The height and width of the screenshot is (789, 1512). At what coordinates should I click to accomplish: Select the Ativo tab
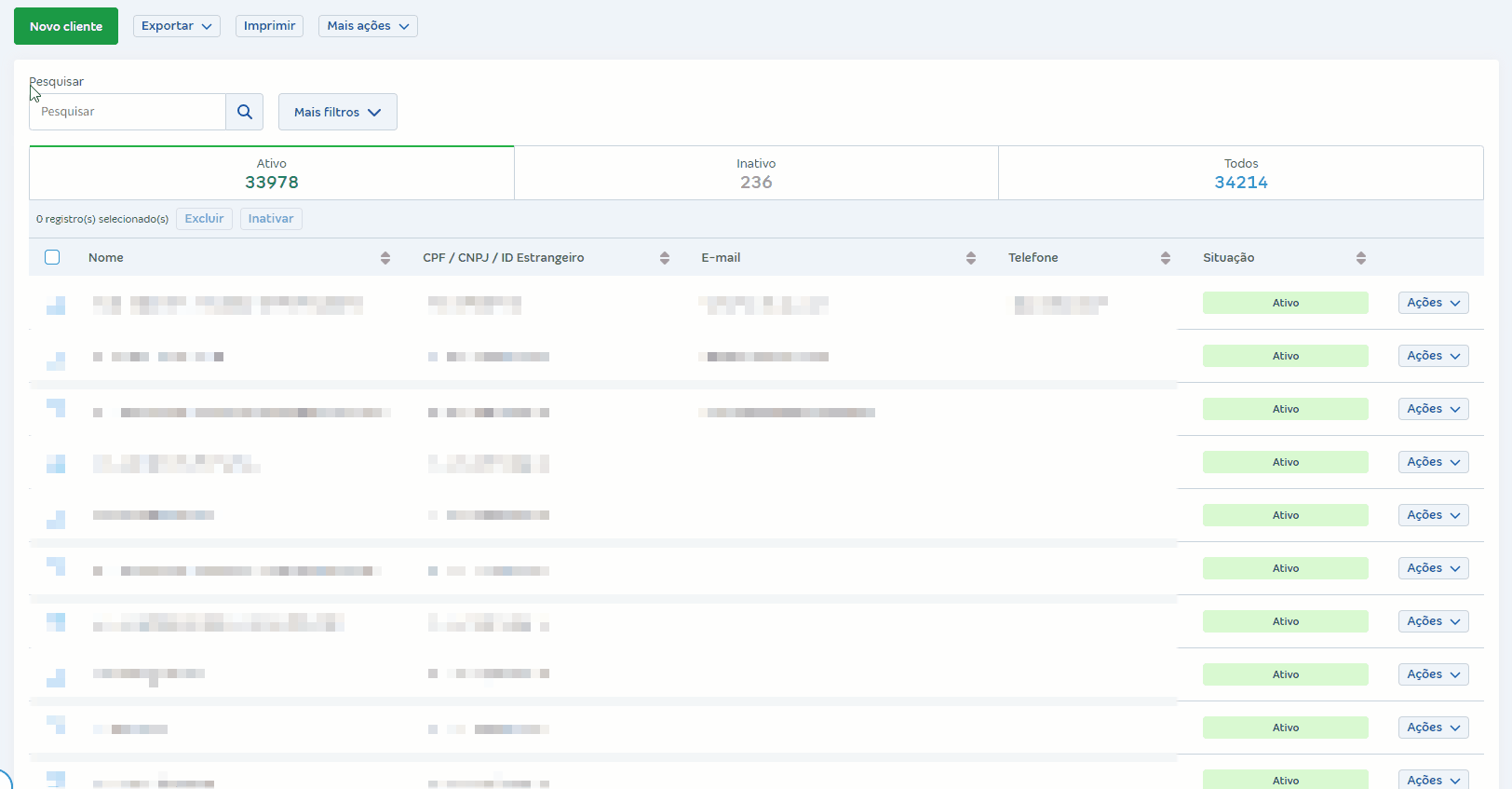click(x=272, y=173)
